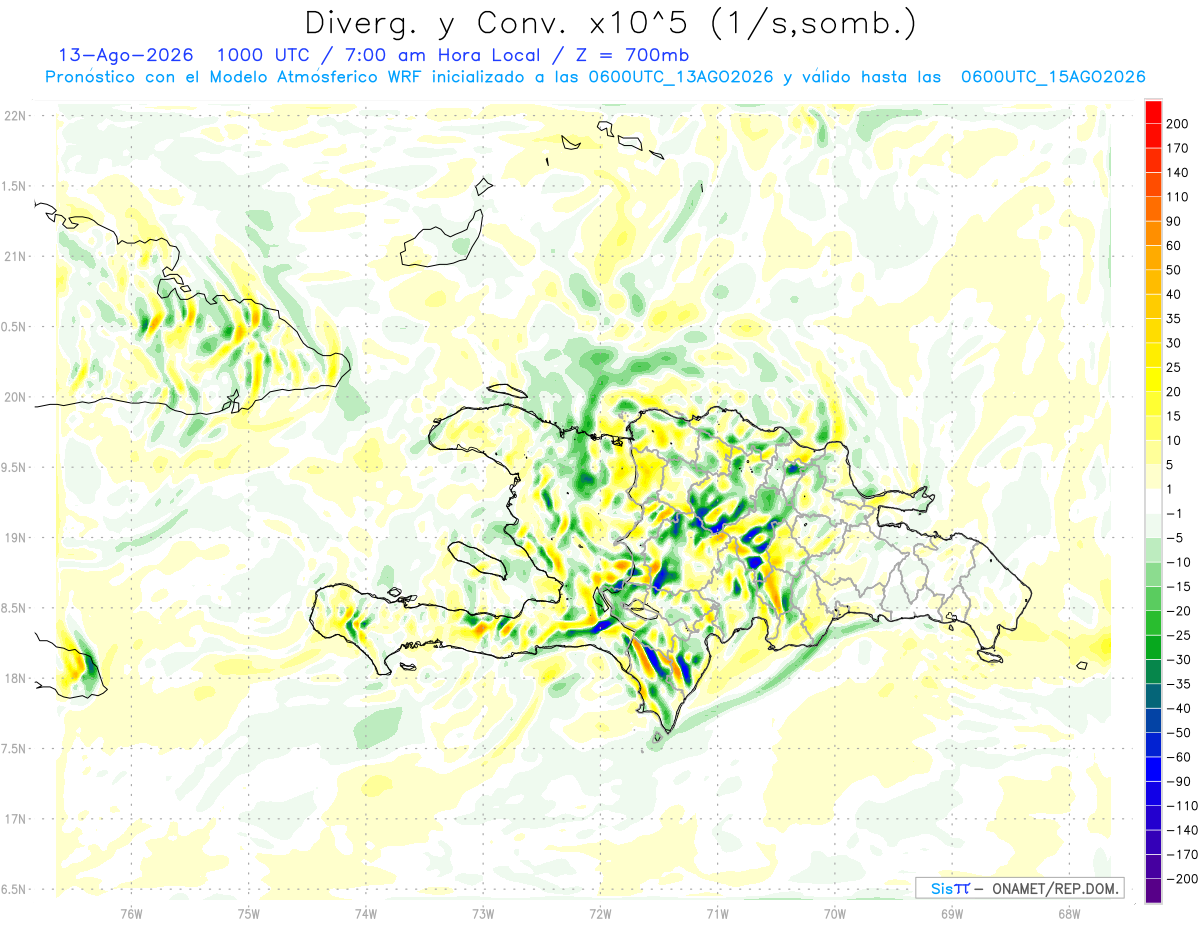Viewport: 1200px width, 927px height.
Task: Click the "19N" latitude label
Action: pos(14,538)
